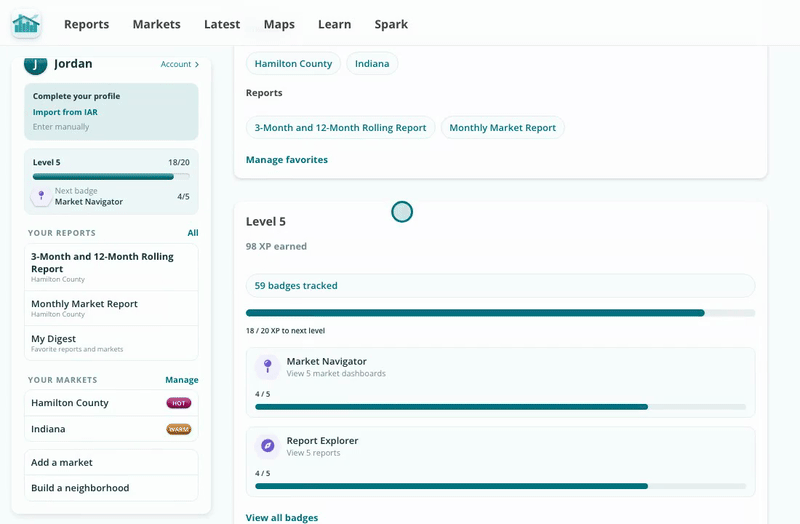
Task: Open the 3-Month and 12-Month Rolling Report chip
Action: click(340, 128)
